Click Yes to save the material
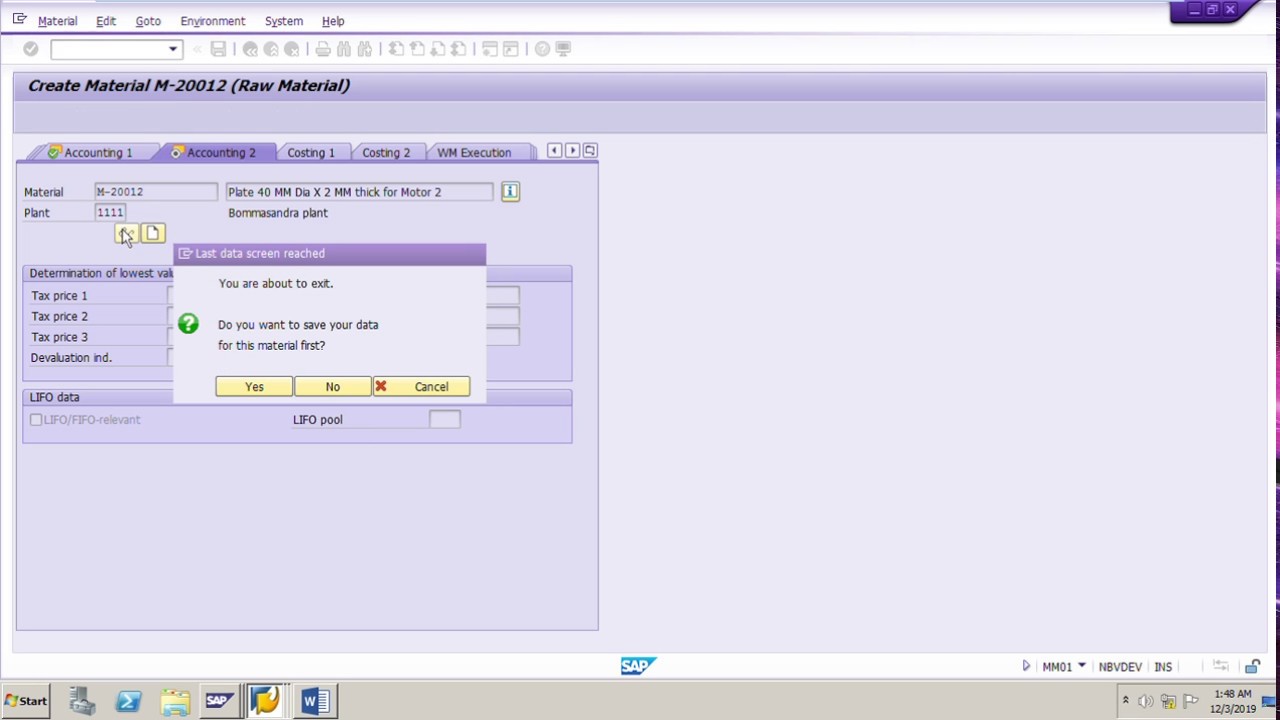Viewport: 1280px width, 720px height. pos(254,387)
